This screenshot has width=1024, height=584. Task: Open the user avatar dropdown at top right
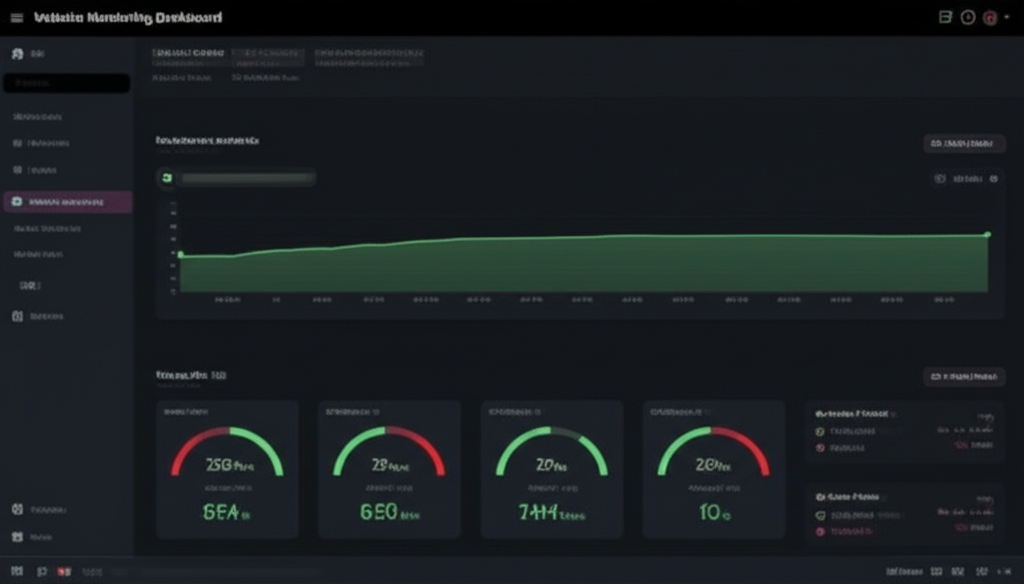coord(990,16)
